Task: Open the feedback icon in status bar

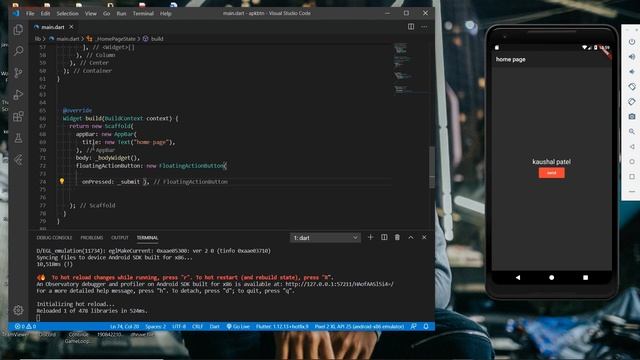Action: click(x=413, y=327)
